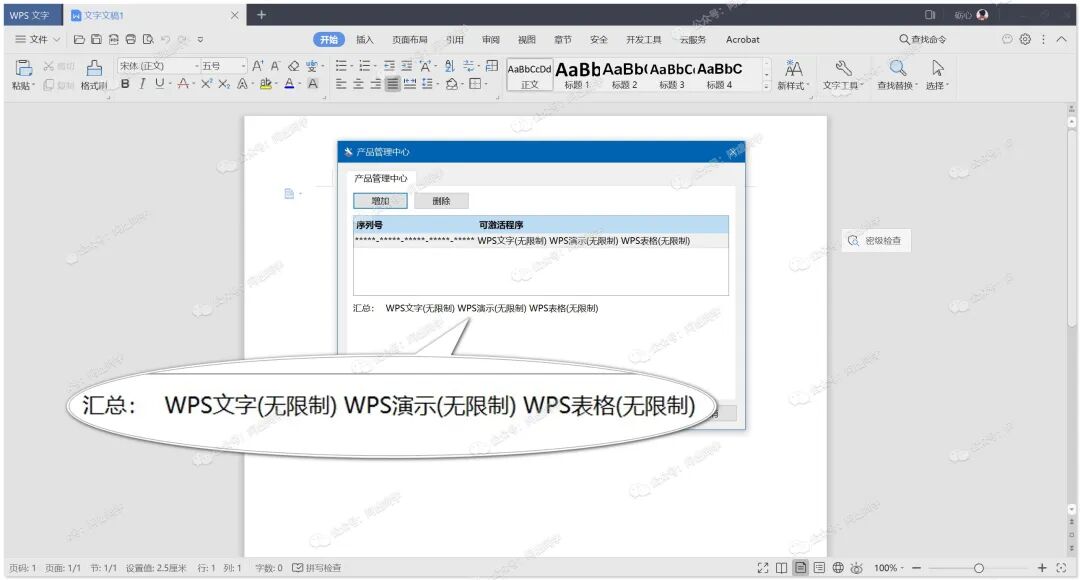Apply subscript X₂ formatting

click(224, 83)
